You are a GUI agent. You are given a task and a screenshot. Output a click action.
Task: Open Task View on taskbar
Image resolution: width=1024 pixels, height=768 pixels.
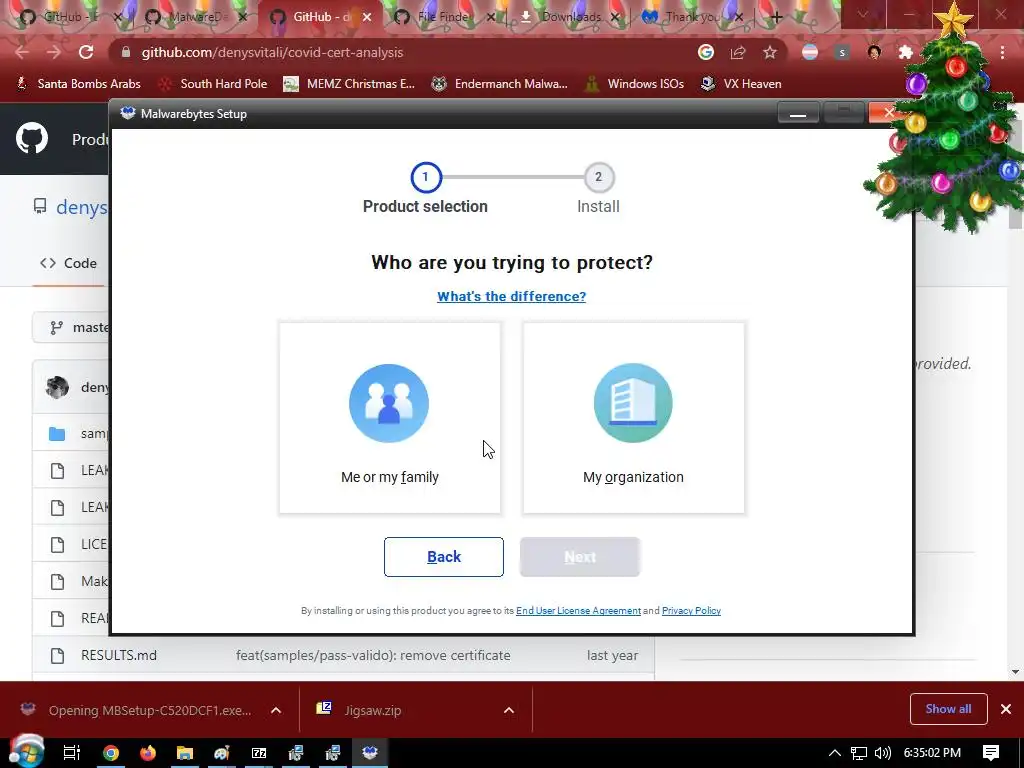[72, 753]
